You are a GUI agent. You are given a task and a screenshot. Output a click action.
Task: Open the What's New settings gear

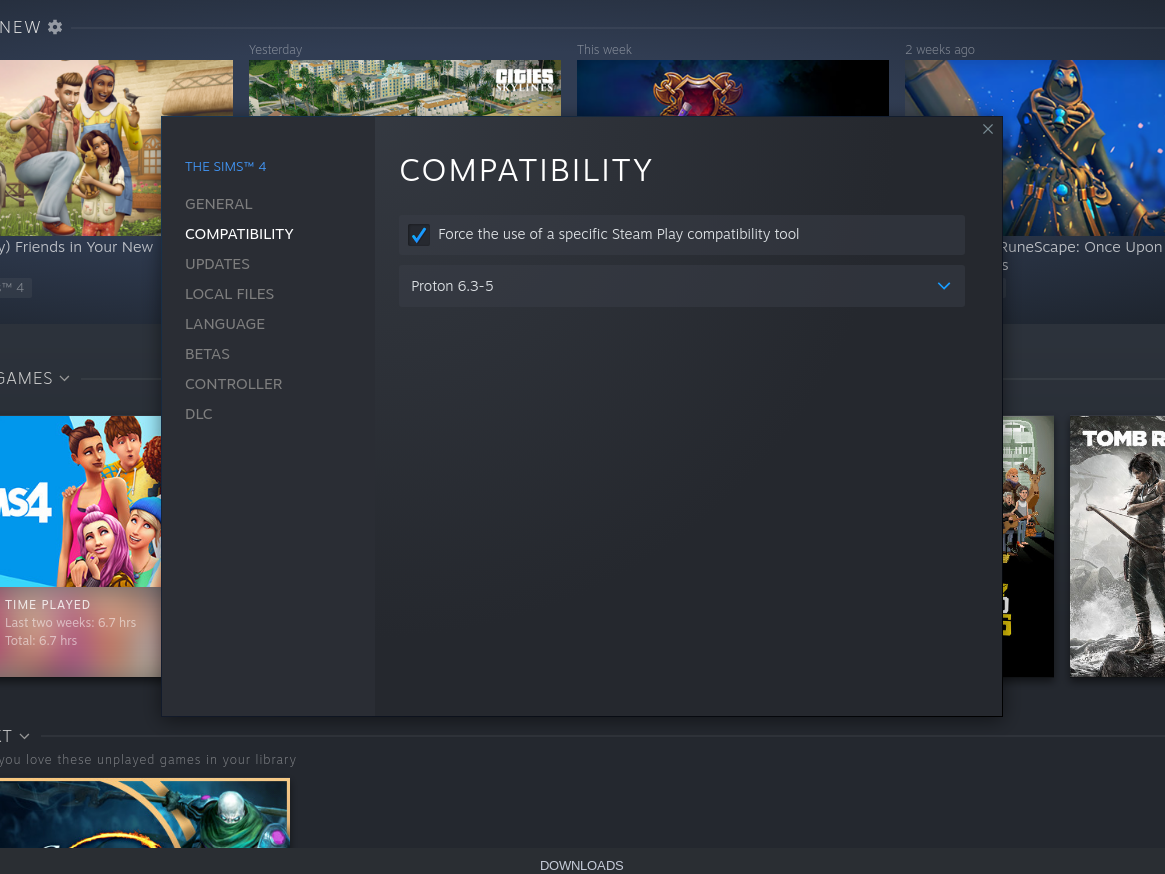point(55,27)
